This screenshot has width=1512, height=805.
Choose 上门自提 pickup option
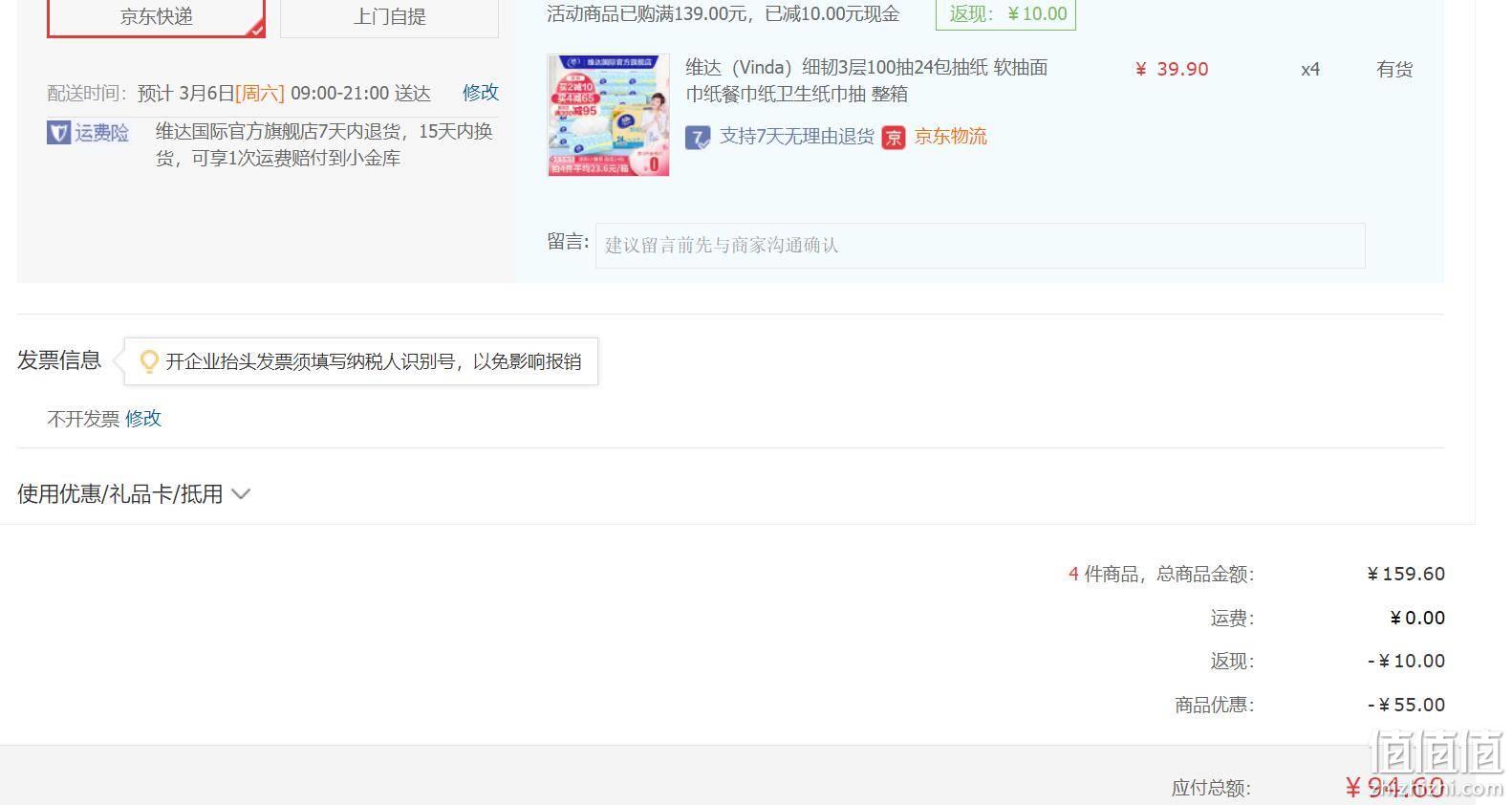click(389, 17)
